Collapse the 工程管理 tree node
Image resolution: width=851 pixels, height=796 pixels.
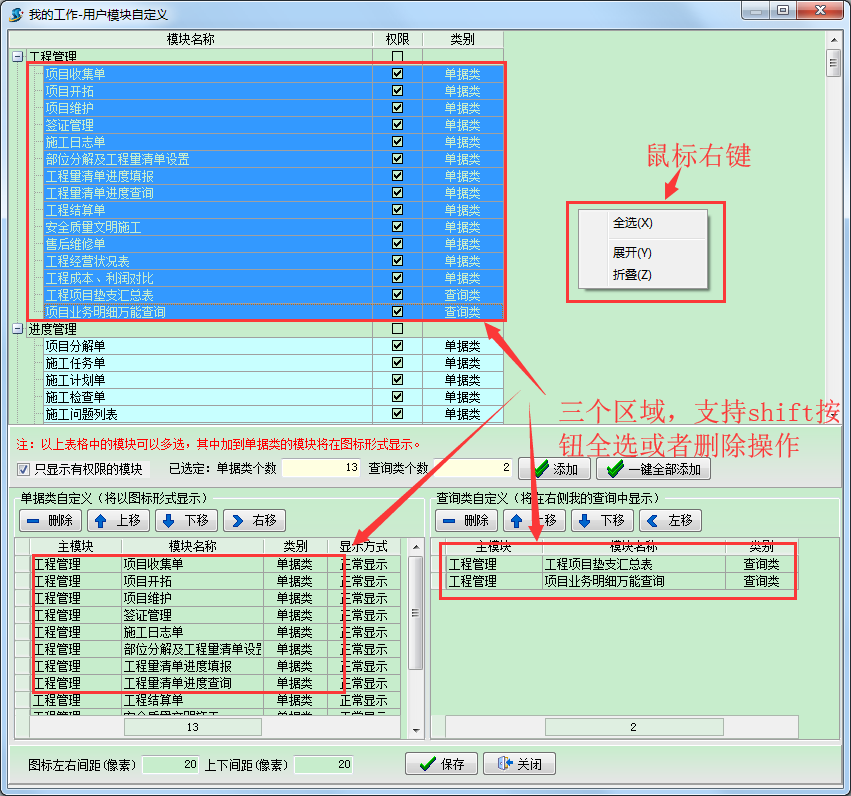pyautogui.click(x=18, y=57)
